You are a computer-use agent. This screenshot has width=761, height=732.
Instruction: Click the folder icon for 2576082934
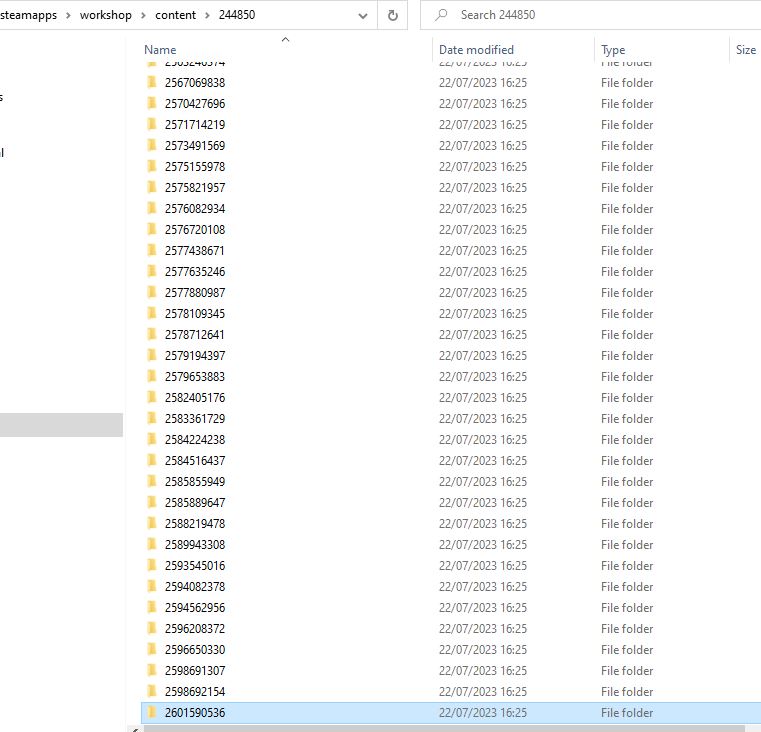point(152,208)
